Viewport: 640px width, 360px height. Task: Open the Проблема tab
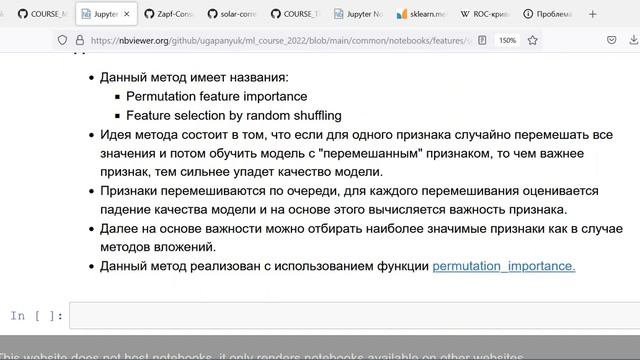click(x=547, y=14)
